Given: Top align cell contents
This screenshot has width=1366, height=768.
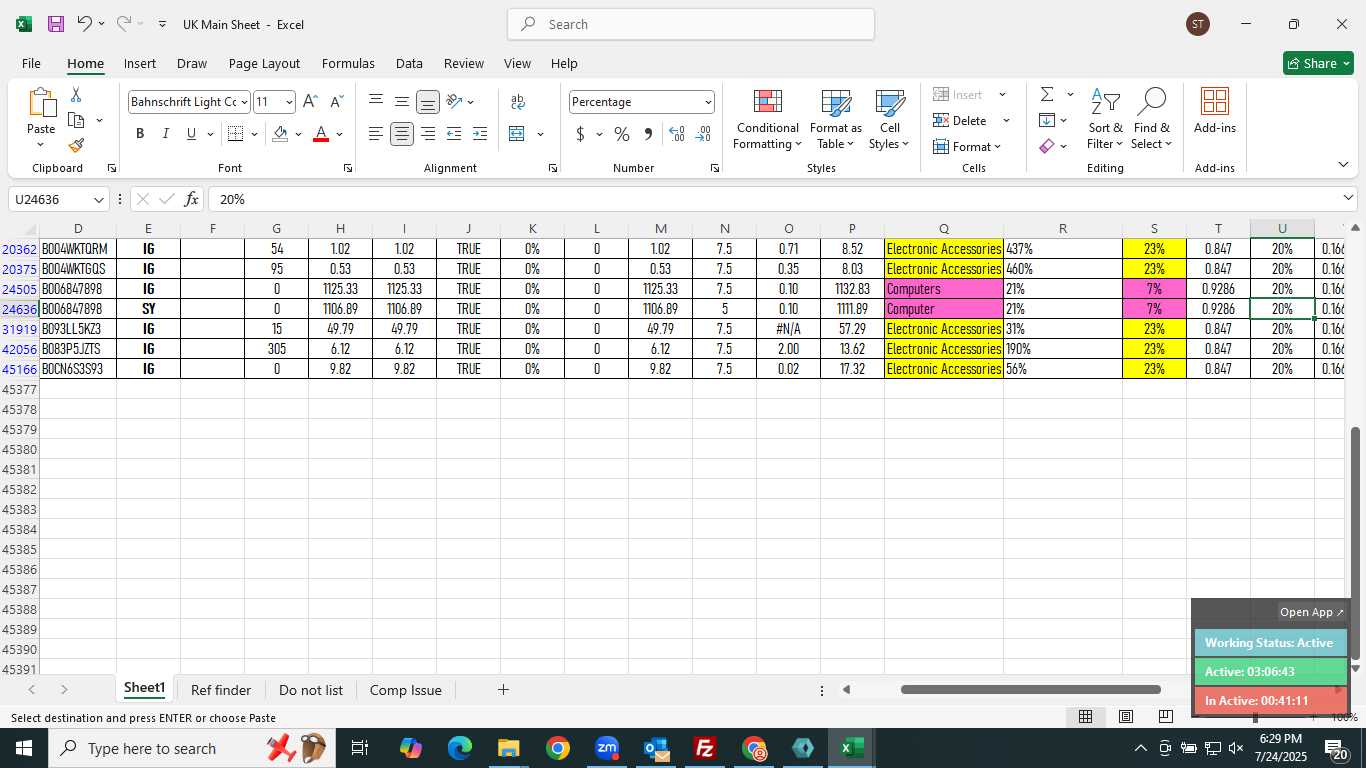Looking at the screenshot, I should click(x=376, y=102).
